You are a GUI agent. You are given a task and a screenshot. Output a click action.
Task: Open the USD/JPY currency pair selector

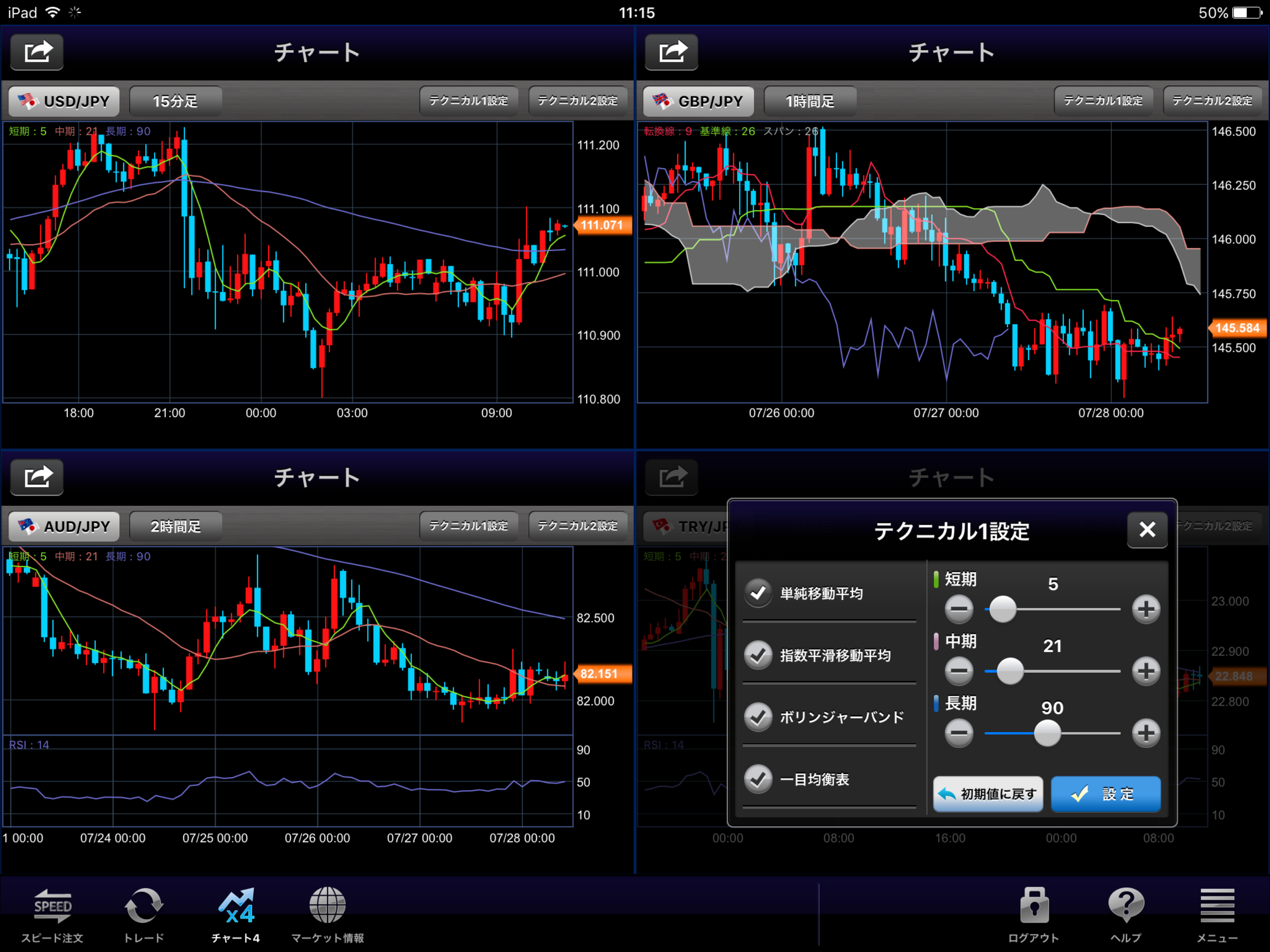pyautogui.click(x=64, y=102)
